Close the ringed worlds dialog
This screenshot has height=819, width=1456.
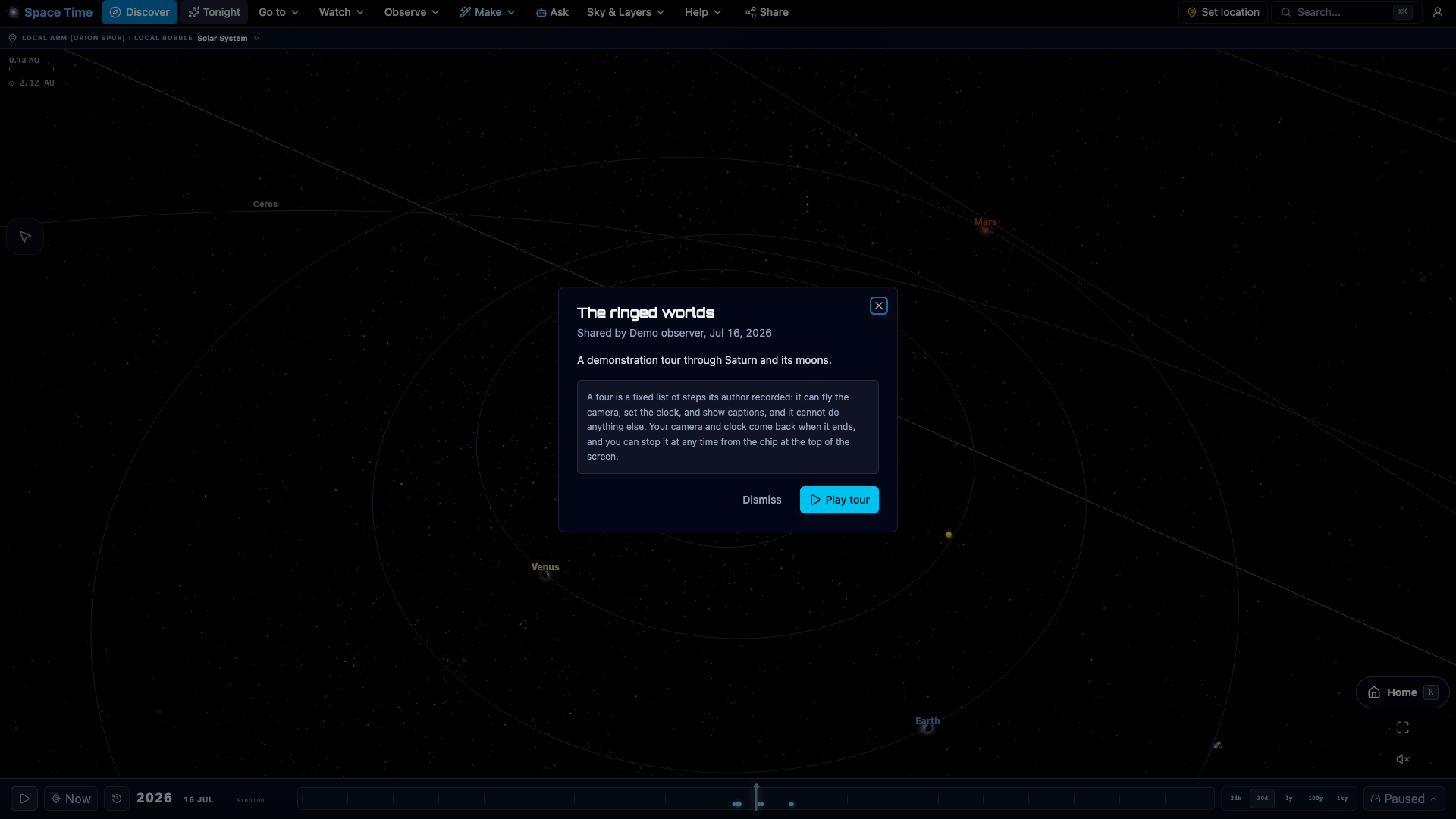pyautogui.click(x=878, y=306)
